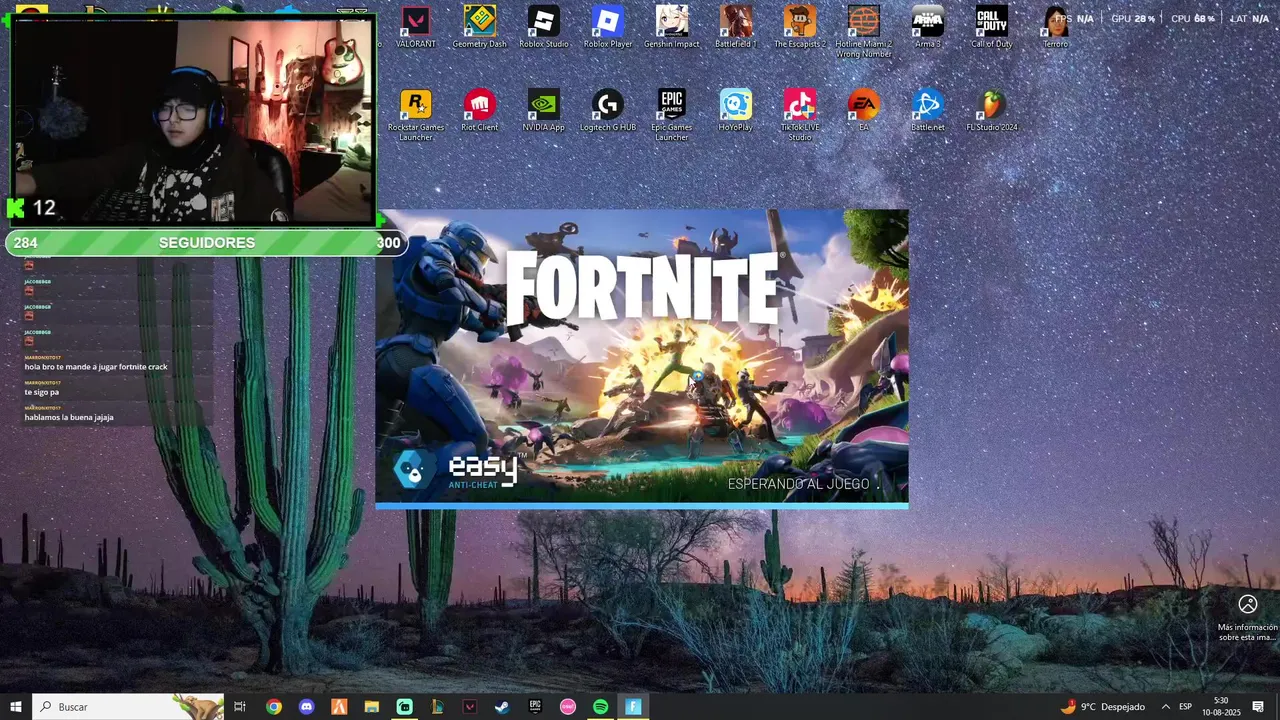Select Hotline Miami 2 Wrong Number icon

[x=864, y=32]
